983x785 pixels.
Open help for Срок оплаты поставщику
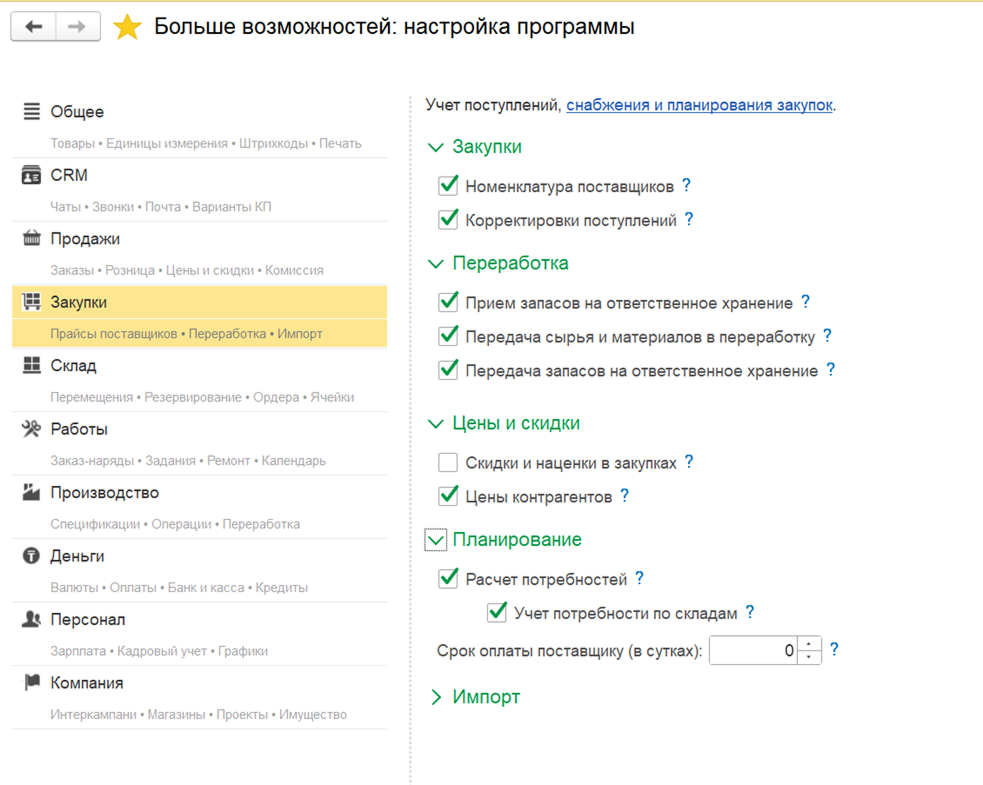834,649
